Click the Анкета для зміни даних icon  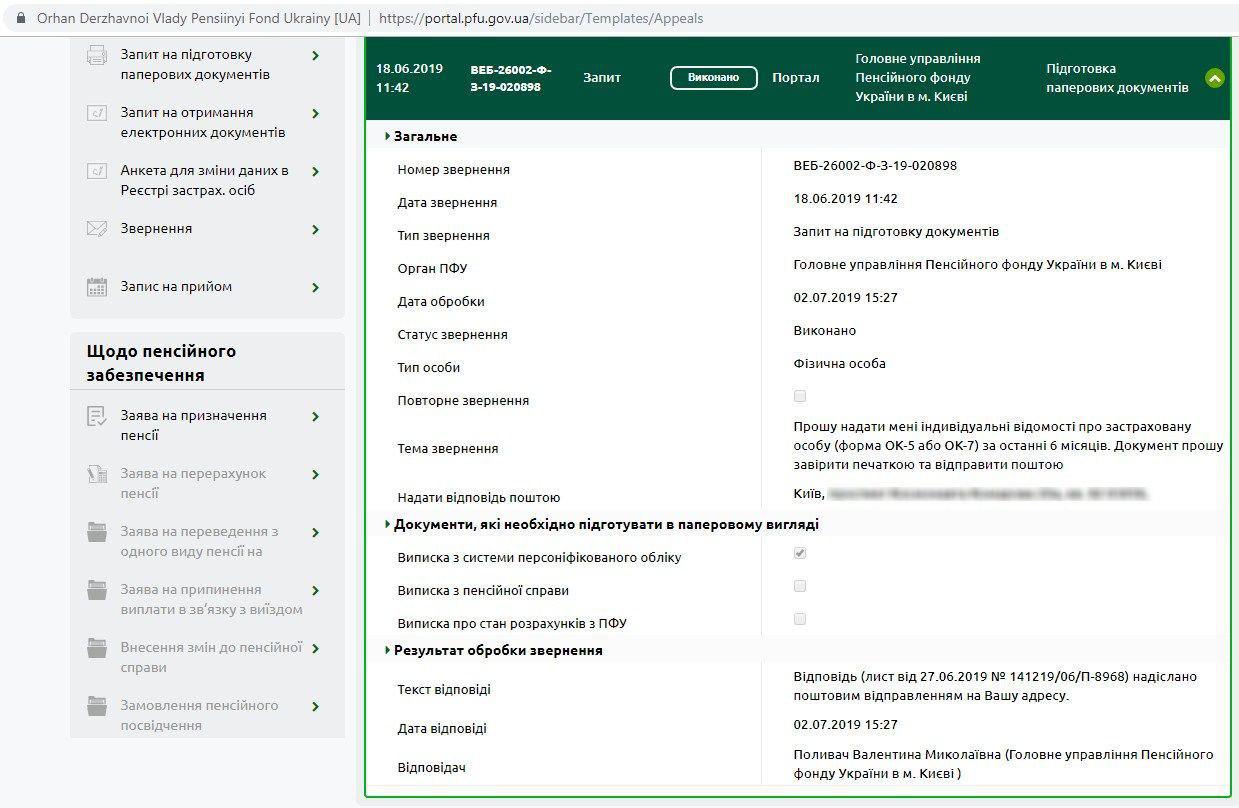click(96, 171)
